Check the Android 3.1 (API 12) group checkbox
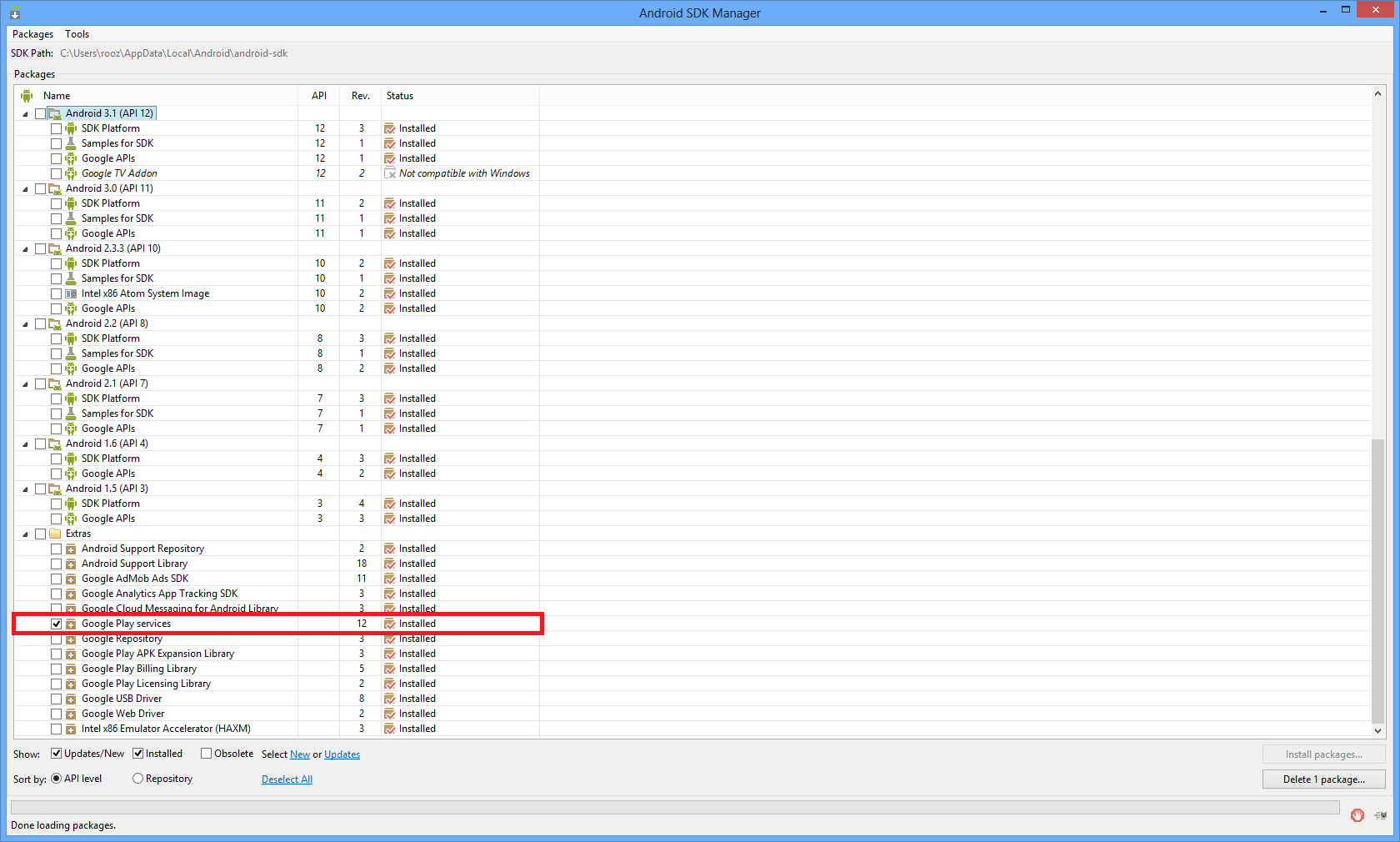This screenshot has width=1400, height=842. click(40, 113)
